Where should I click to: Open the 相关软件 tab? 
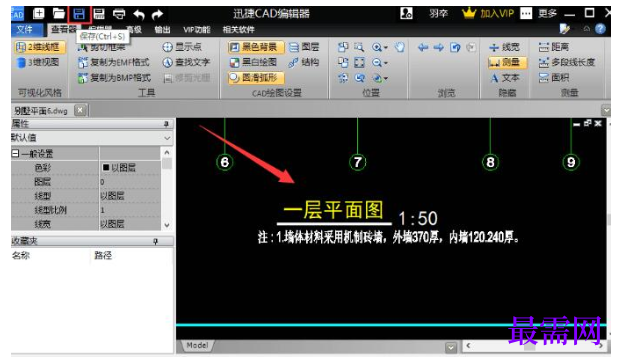[x=238, y=29]
